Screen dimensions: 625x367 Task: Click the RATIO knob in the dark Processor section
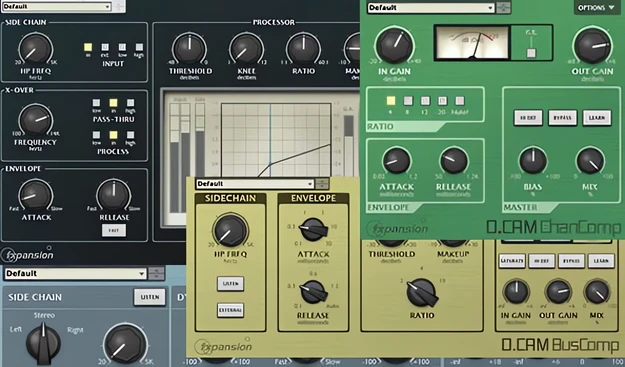[x=303, y=49]
